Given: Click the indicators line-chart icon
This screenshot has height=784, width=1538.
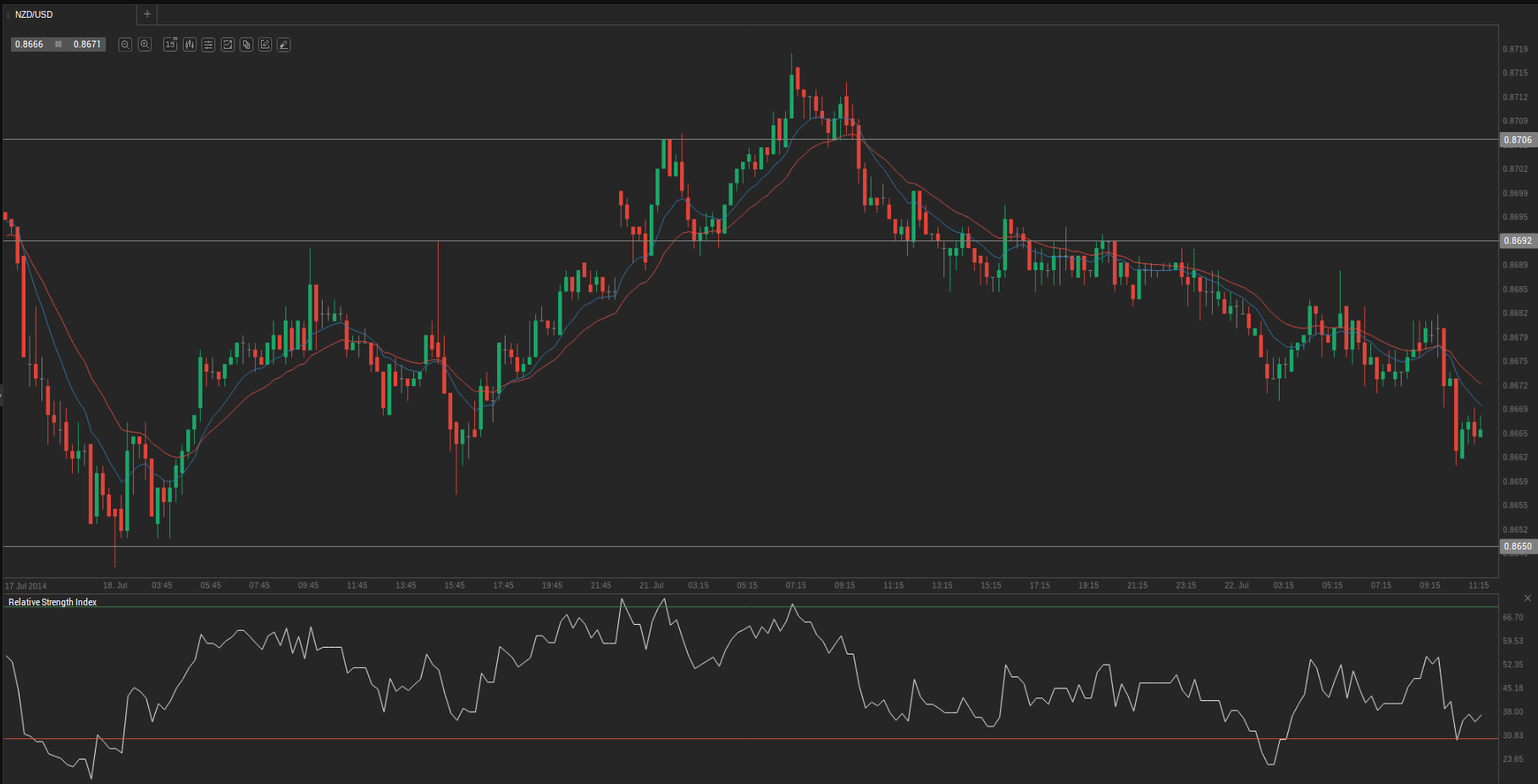Looking at the screenshot, I should [228, 45].
